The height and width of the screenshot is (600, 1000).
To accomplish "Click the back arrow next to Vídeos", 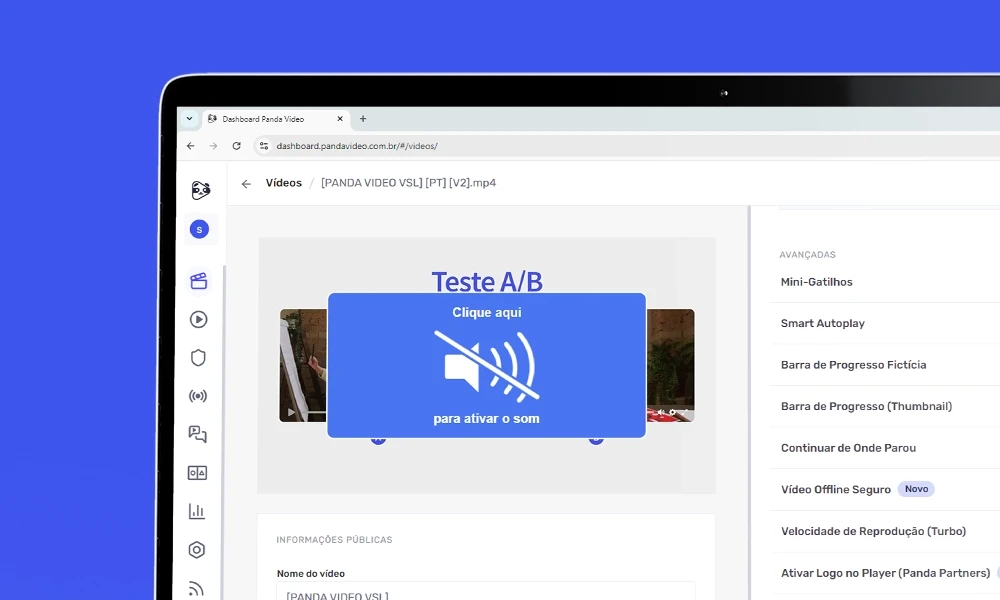I will pos(246,183).
